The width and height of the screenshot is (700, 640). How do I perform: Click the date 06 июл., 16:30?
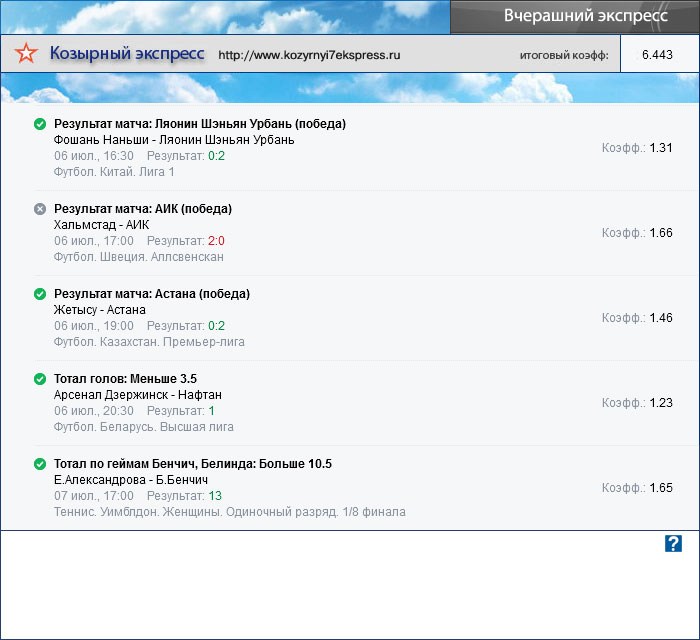click(x=94, y=156)
